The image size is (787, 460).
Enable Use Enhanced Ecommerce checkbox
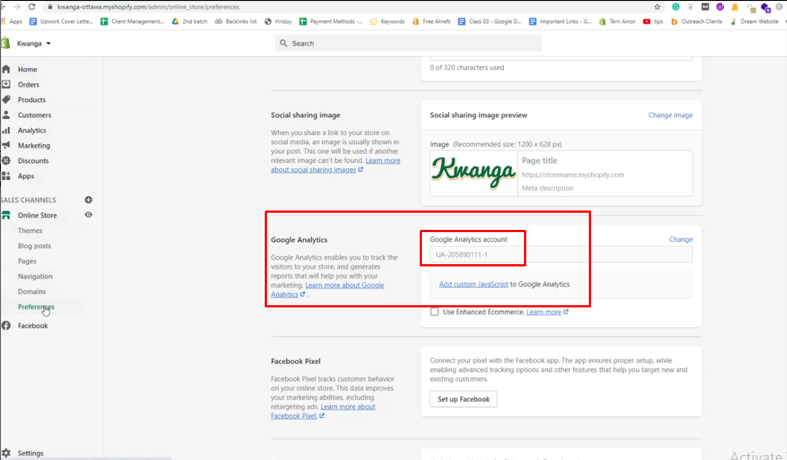(x=435, y=312)
